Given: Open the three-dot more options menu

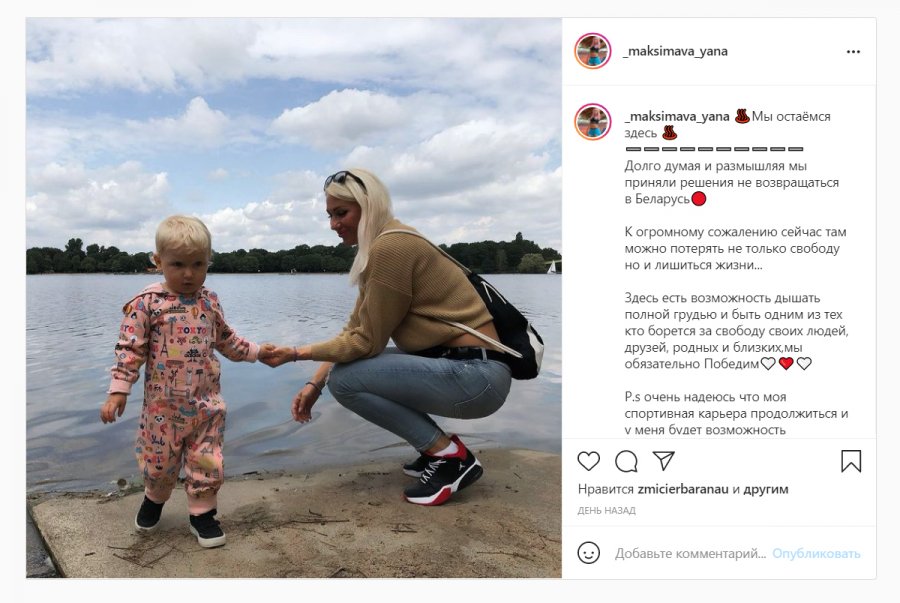Looking at the screenshot, I should (x=854, y=52).
